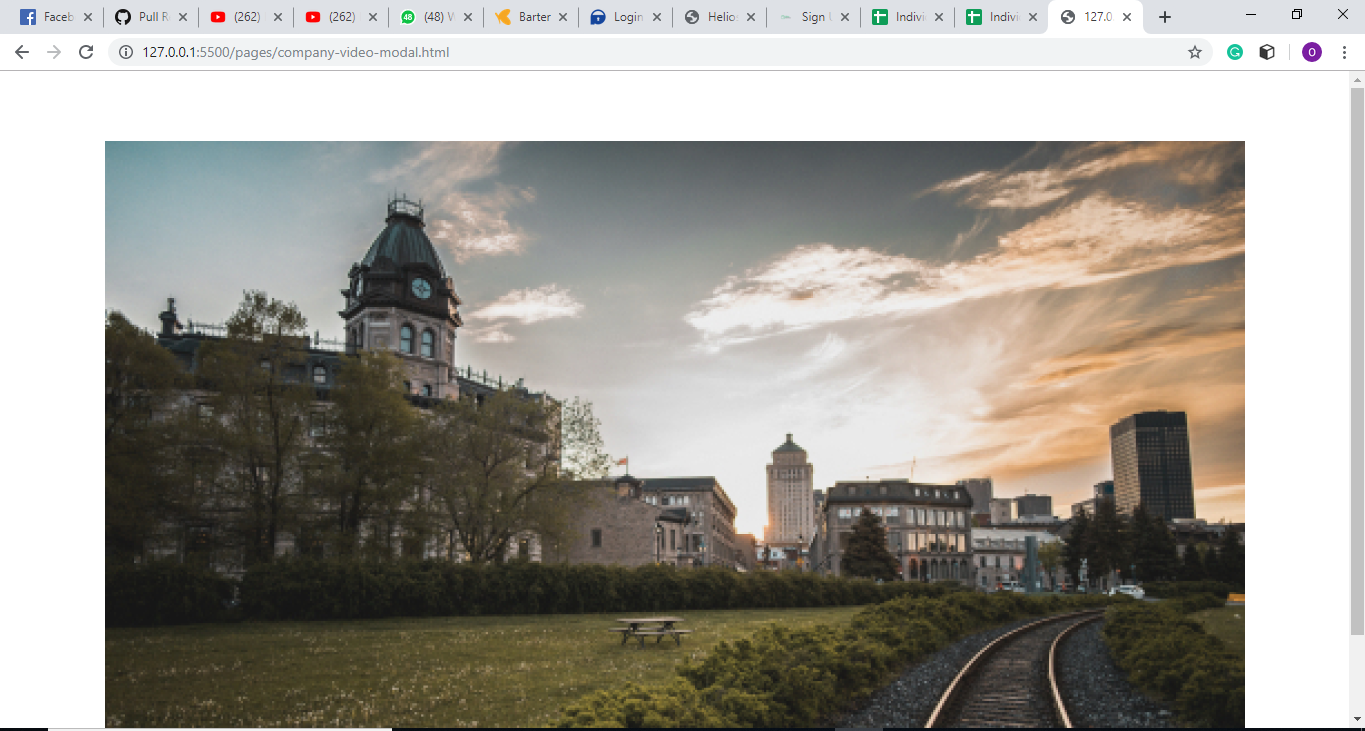The height and width of the screenshot is (731, 1365).
Task: Switch to the GitHub Pull Requests tab
Action: click(150, 17)
